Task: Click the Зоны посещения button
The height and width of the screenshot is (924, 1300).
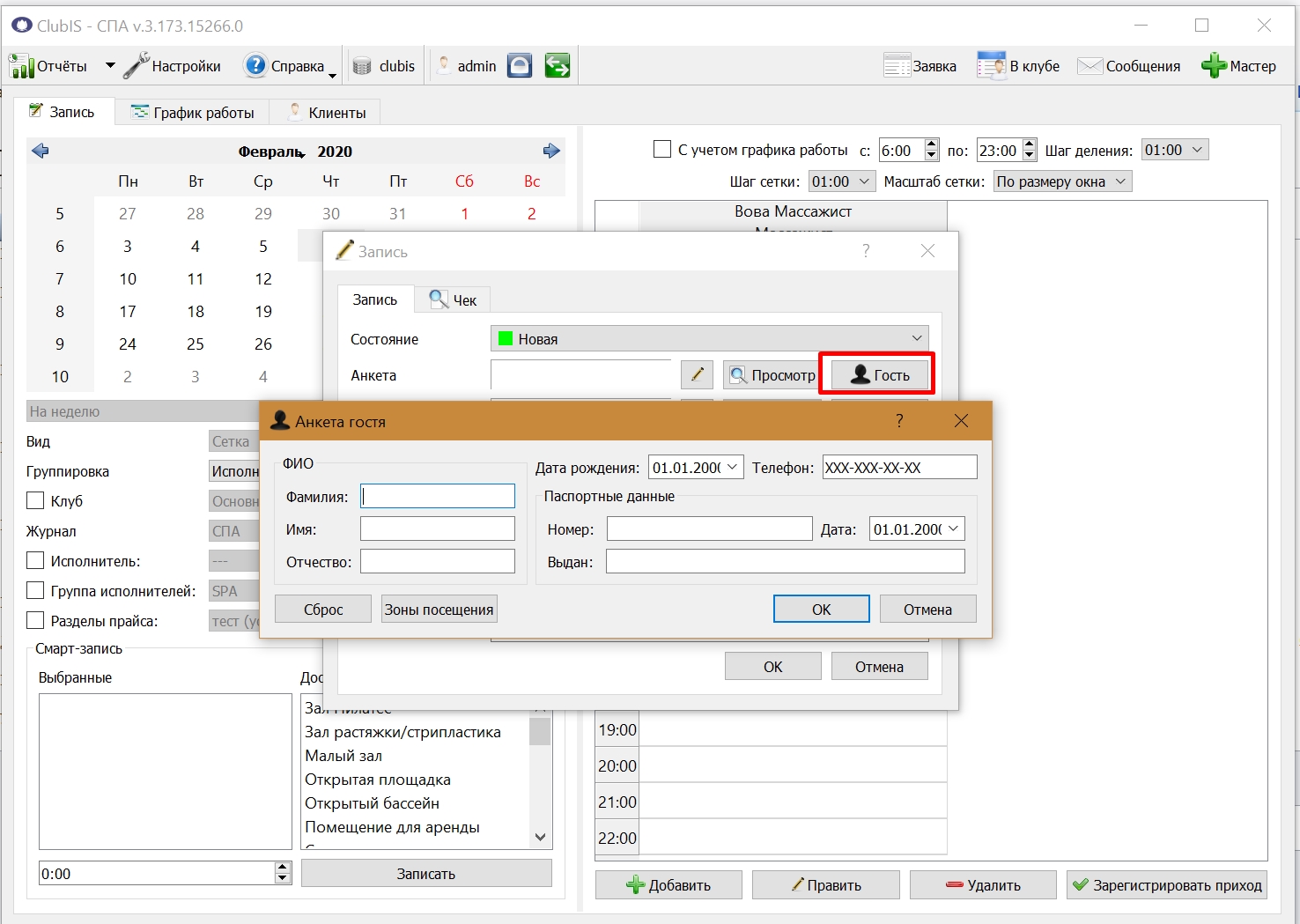Action: point(439,610)
